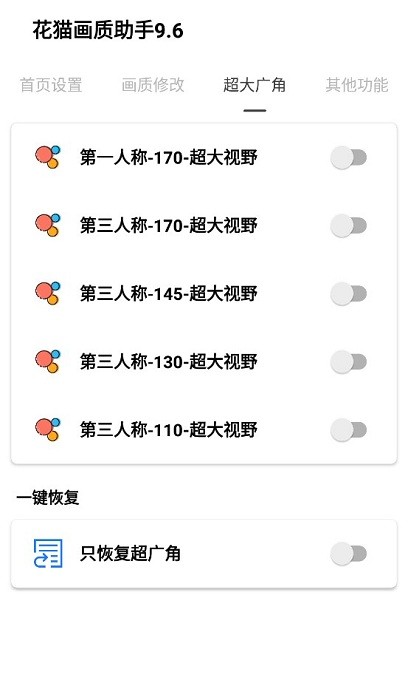Viewport: 408px width, 700px height.
Task: Click the 花猫画质助手9.6 app title
Action: [x=108, y=31]
